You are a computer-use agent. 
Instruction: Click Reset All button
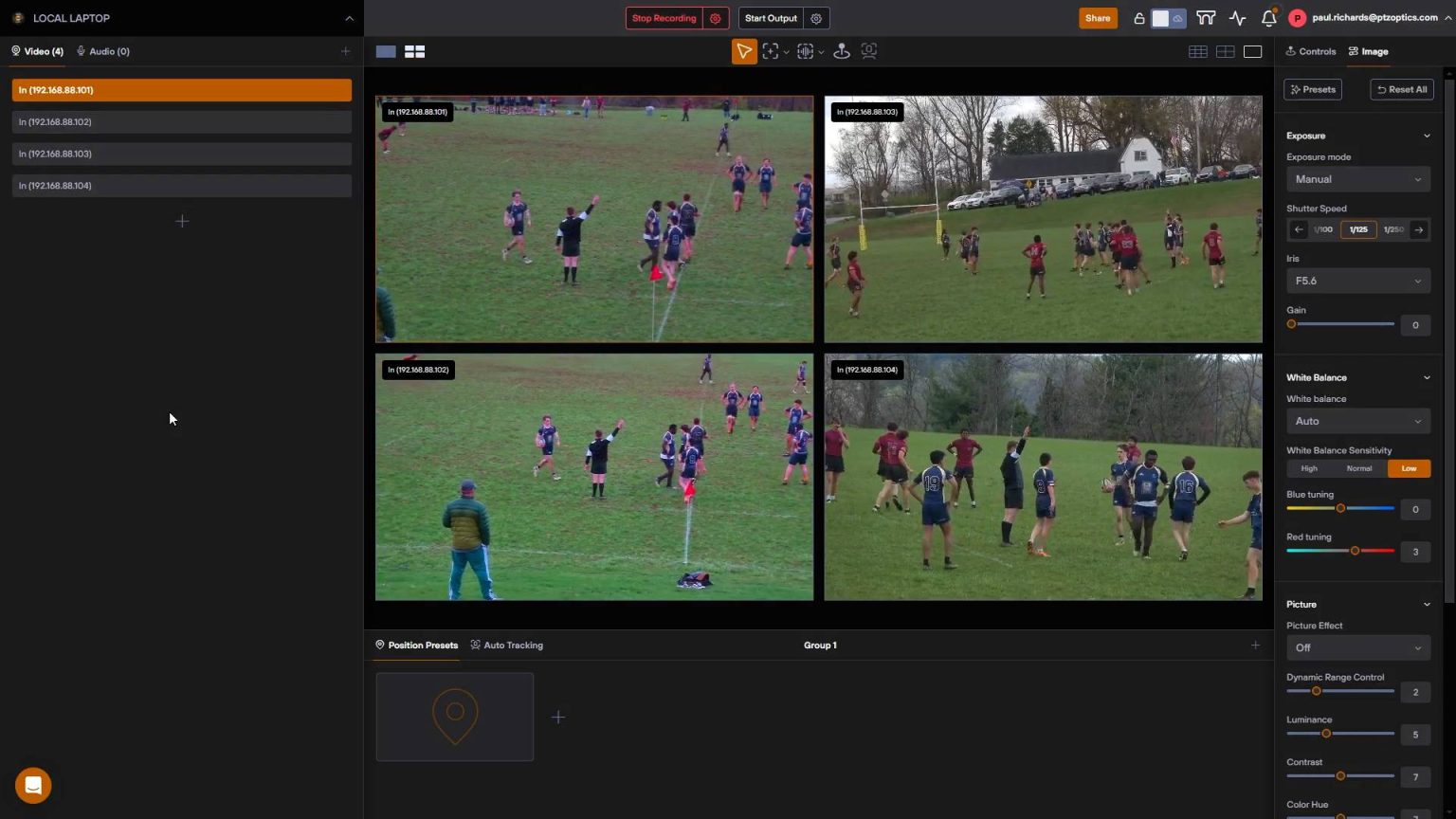(1402, 89)
